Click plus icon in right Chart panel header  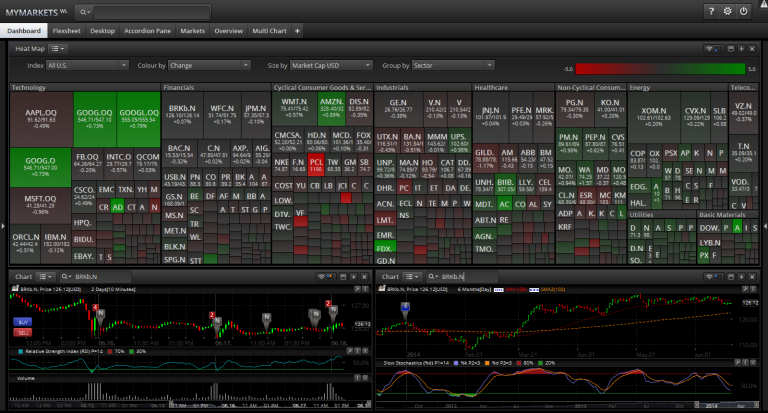[742, 277]
